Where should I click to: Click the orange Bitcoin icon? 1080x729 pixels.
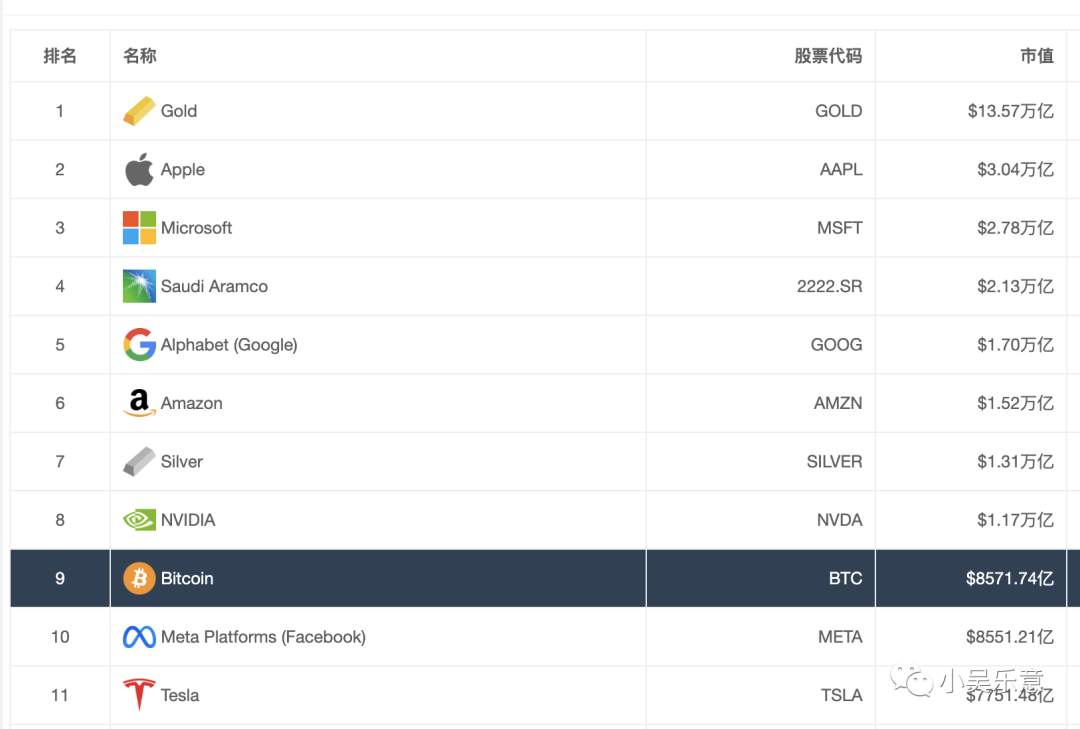tap(139, 578)
